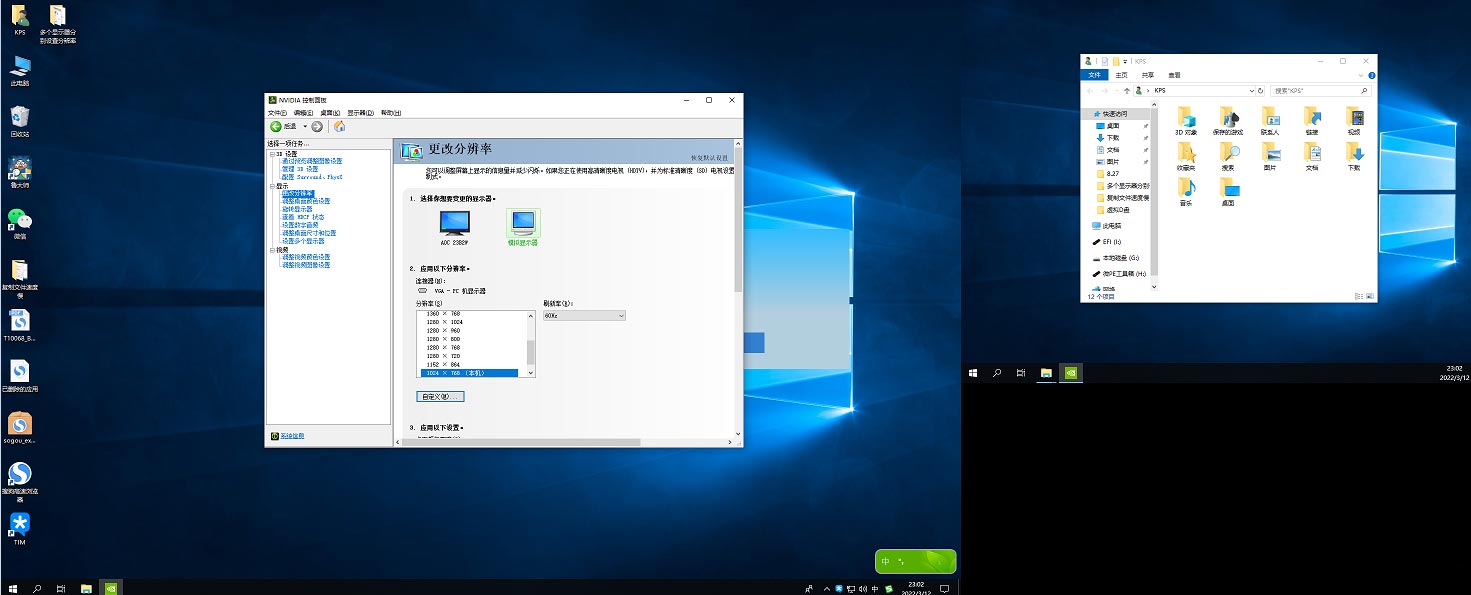Select the AOC 2369V monitor icon
This screenshot has height=595, width=1471.
[x=455, y=225]
